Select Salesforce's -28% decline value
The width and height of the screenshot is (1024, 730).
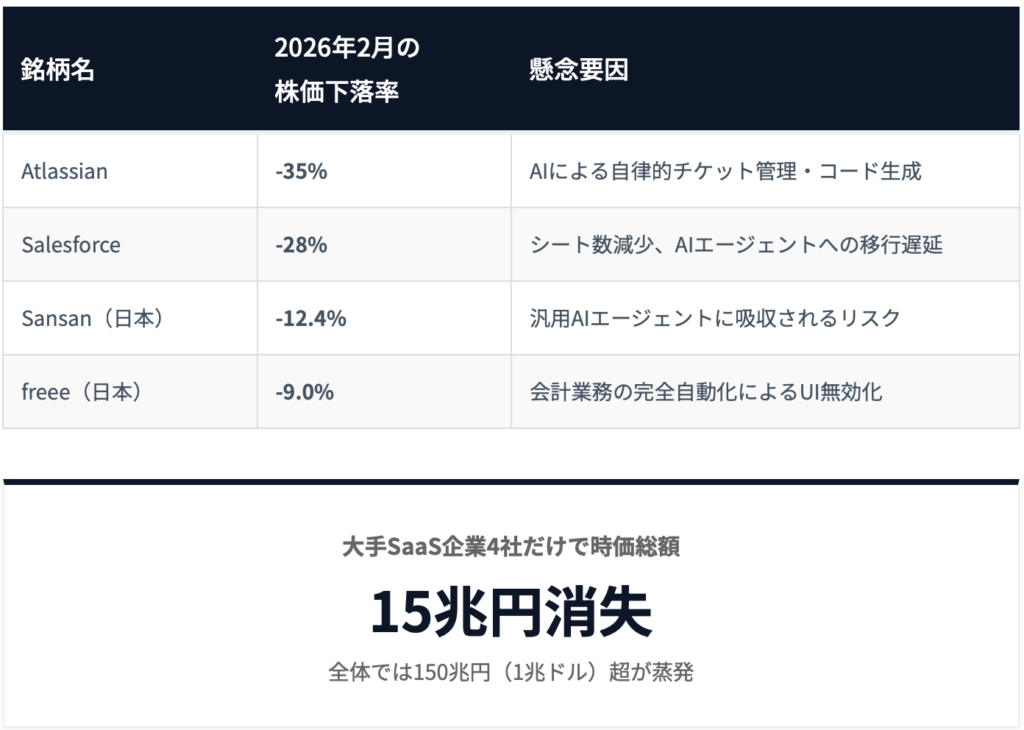tap(301, 245)
